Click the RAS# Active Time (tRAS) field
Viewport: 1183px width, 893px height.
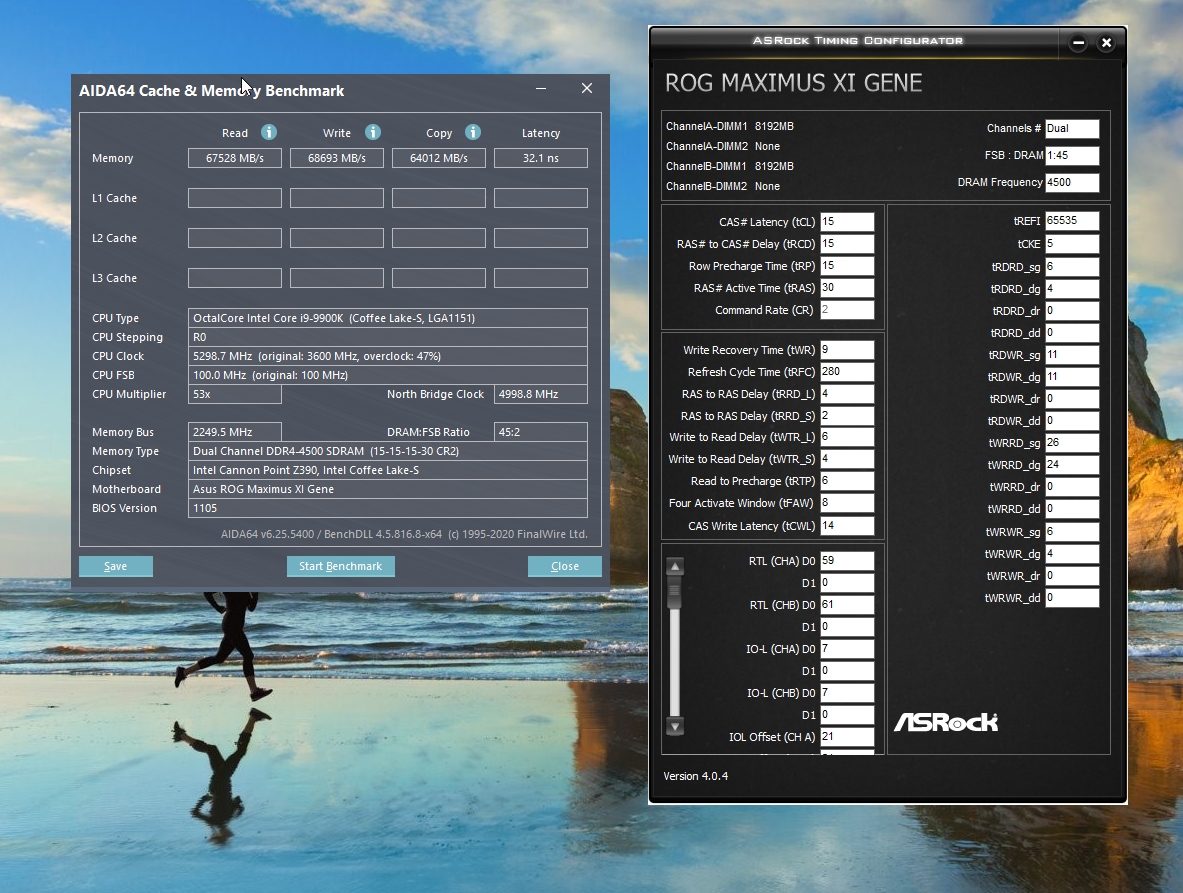[x=847, y=287]
